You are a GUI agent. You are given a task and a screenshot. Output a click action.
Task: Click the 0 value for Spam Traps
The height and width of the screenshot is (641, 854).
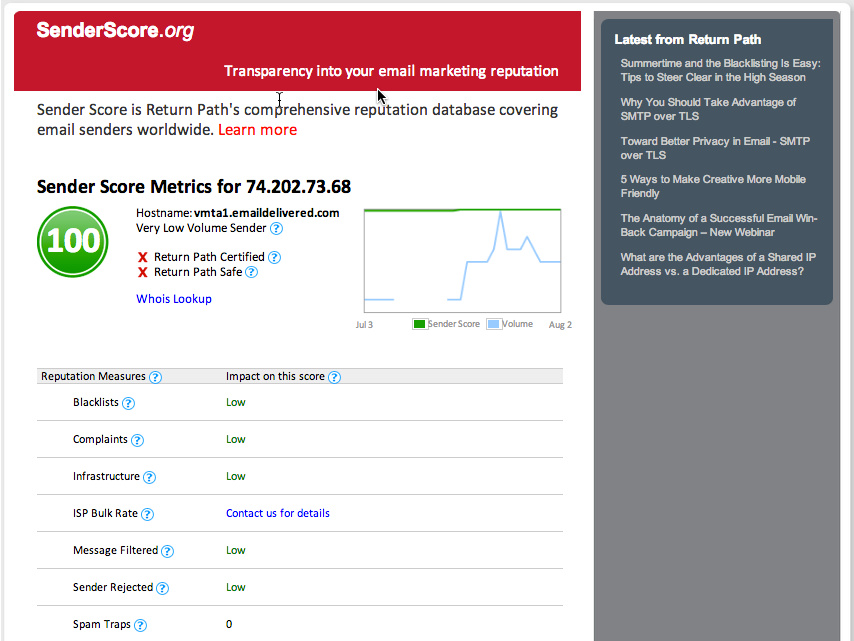[229, 624]
